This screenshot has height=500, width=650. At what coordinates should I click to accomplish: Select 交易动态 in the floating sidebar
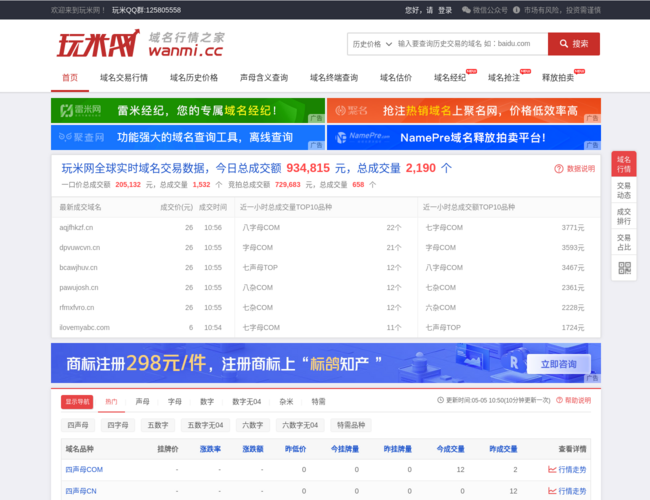(x=623, y=190)
